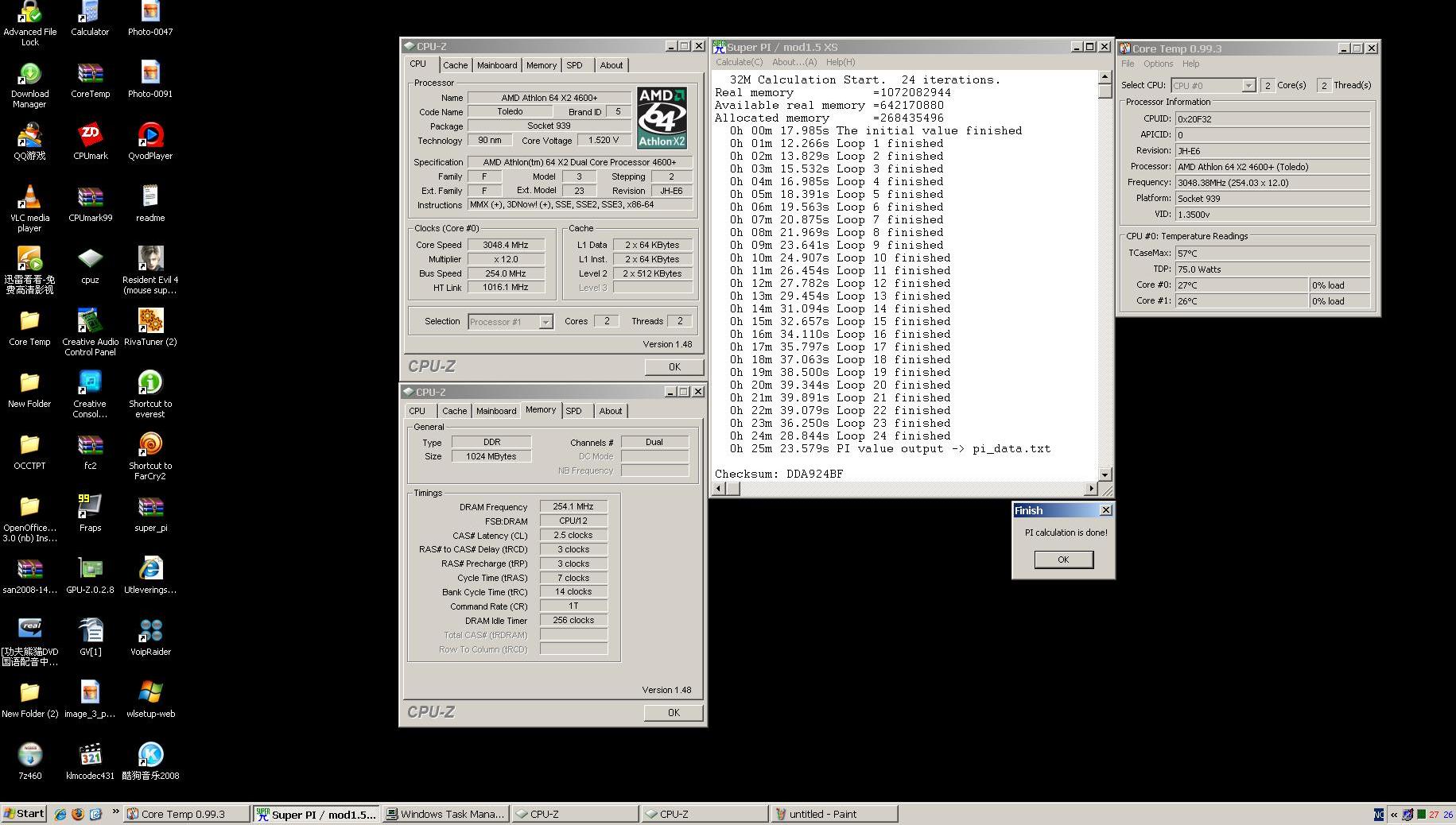1456x825 pixels.
Task: Open SPD tab in top CPU-Z window
Action: click(574, 65)
